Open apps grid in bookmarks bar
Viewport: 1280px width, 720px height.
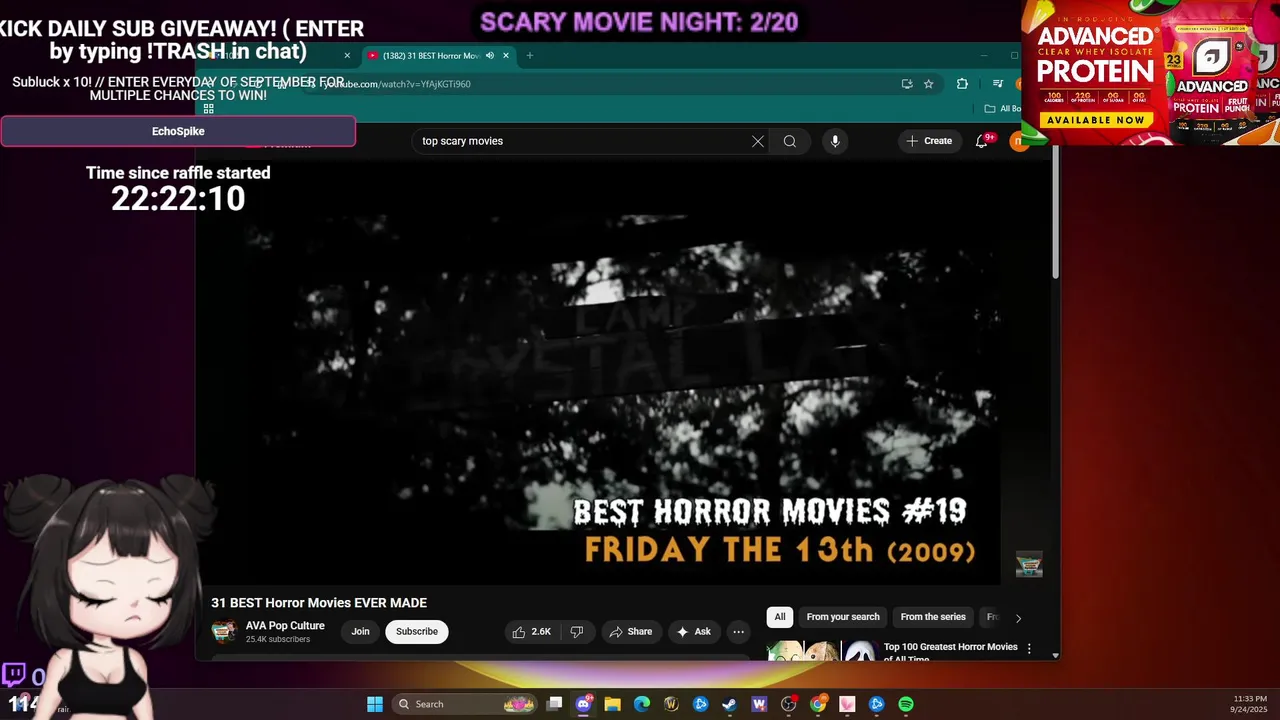pyautogui.click(x=208, y=109)
